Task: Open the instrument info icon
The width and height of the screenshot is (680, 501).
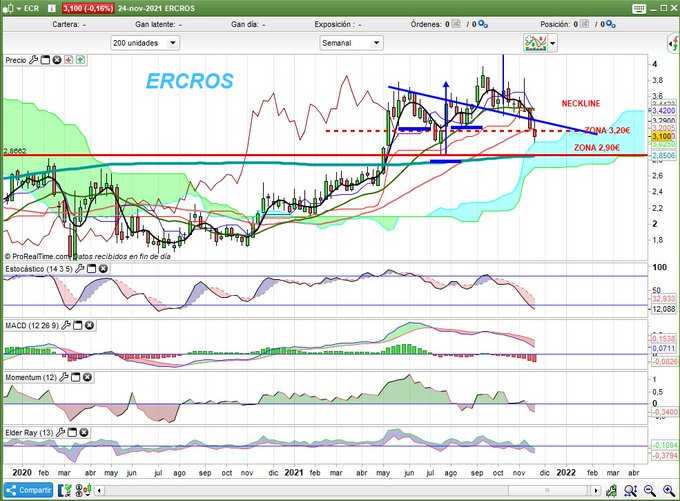Action: coord(52,8)
